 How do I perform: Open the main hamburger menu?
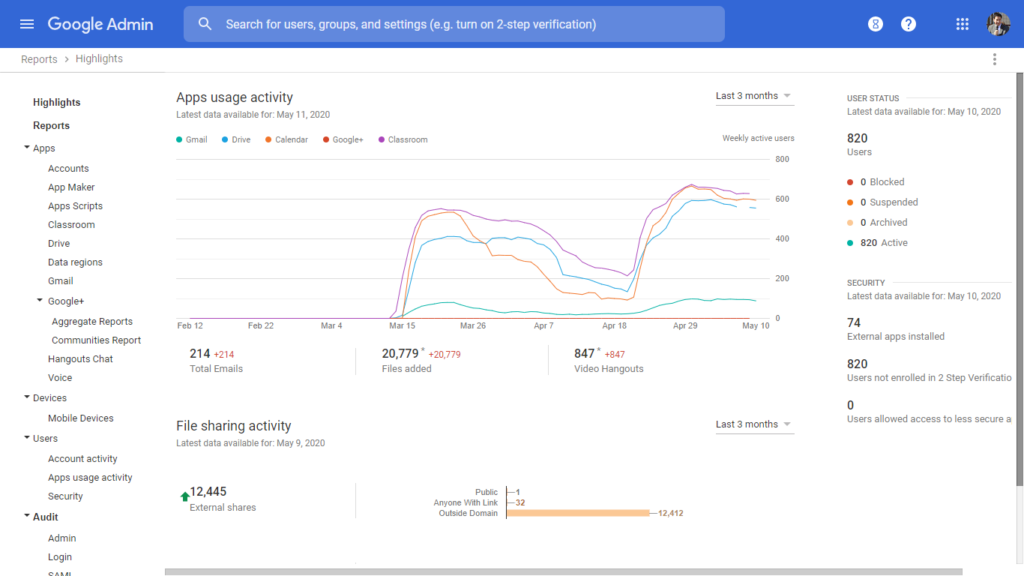(27, 24)
